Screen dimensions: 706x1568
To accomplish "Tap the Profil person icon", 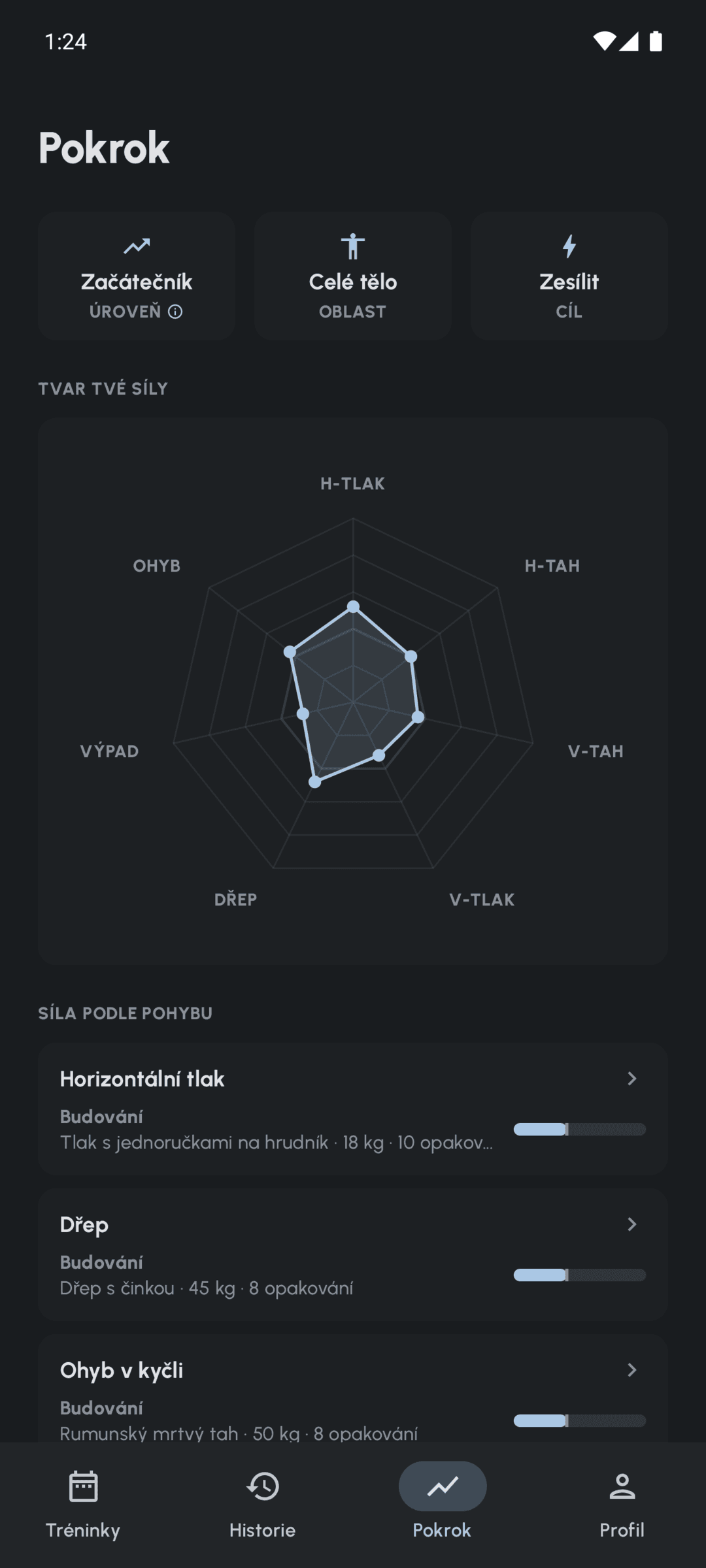I will point(622,1486).
